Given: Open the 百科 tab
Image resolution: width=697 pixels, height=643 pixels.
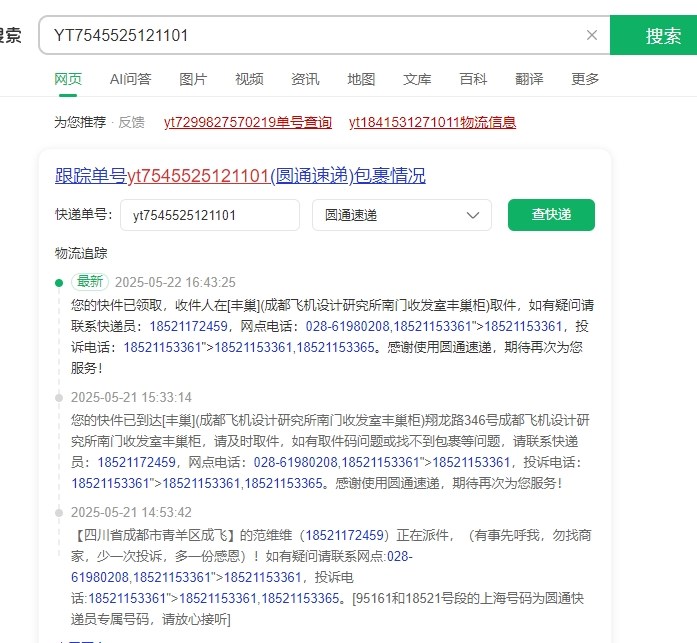Looking at the screenshot, I should click(473, 79).
